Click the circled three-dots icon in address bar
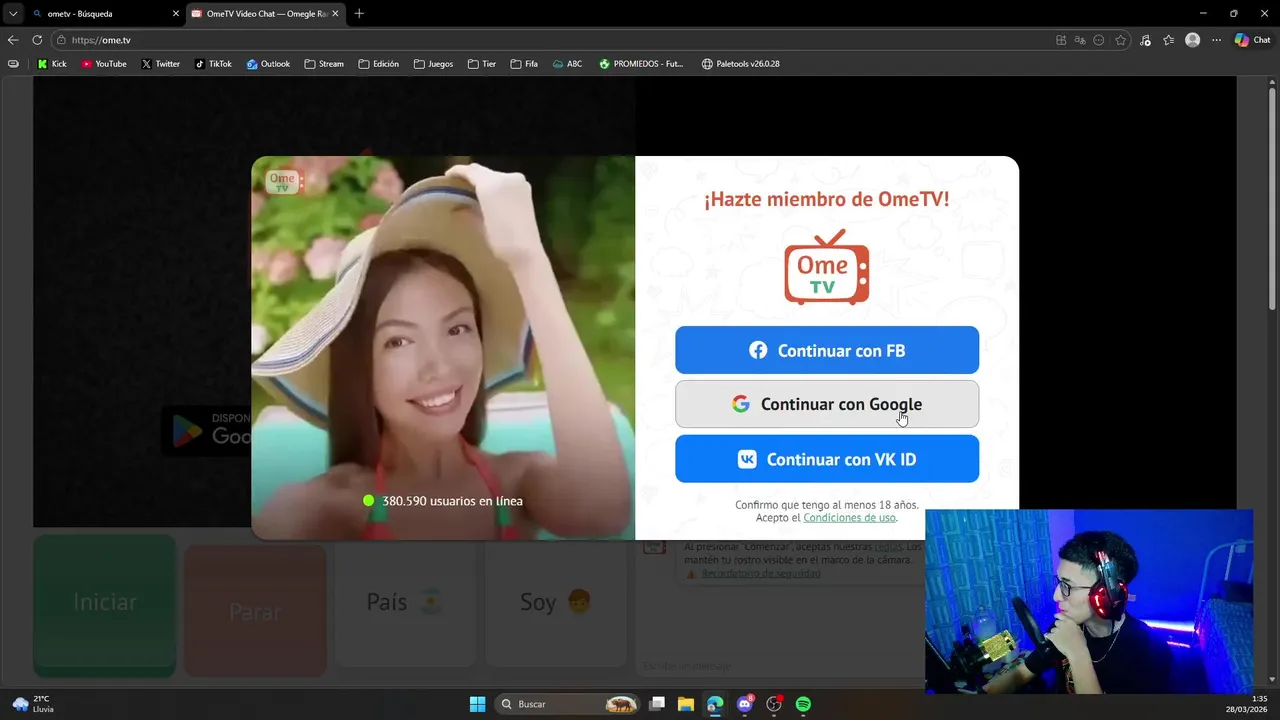This screenshot has height=720, width=1280. [1099, 40]
